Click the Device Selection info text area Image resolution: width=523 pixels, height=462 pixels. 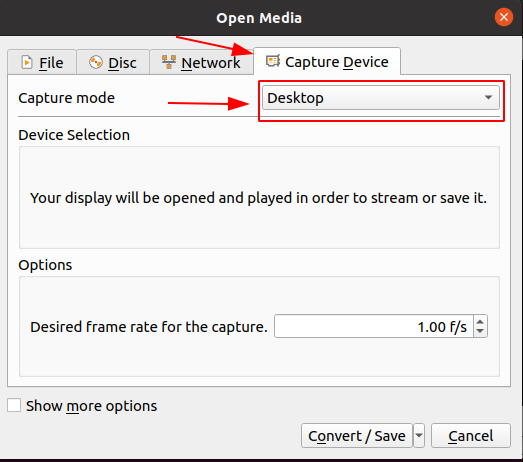tap(259, 197)
